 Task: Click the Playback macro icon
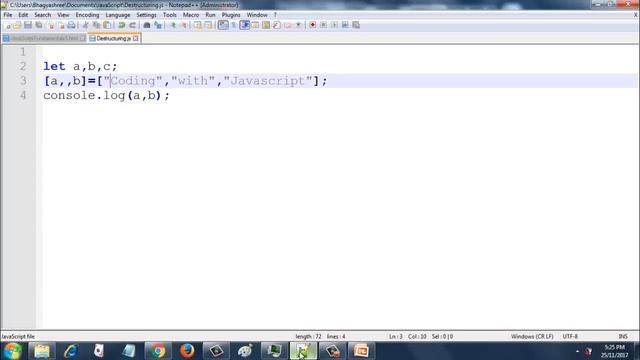334,25
